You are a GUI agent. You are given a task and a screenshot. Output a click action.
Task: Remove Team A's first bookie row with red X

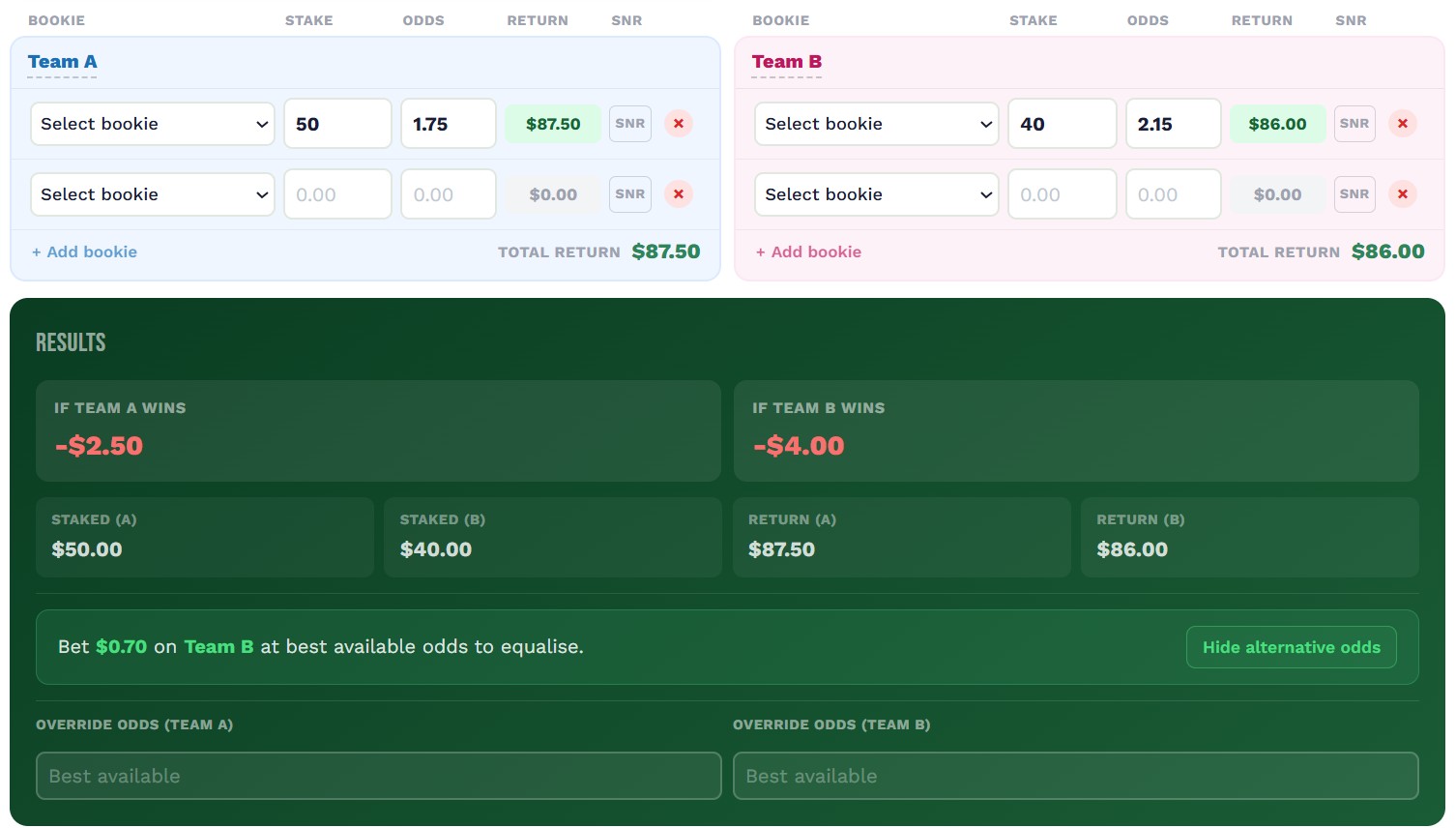click(x=679, y=124)
